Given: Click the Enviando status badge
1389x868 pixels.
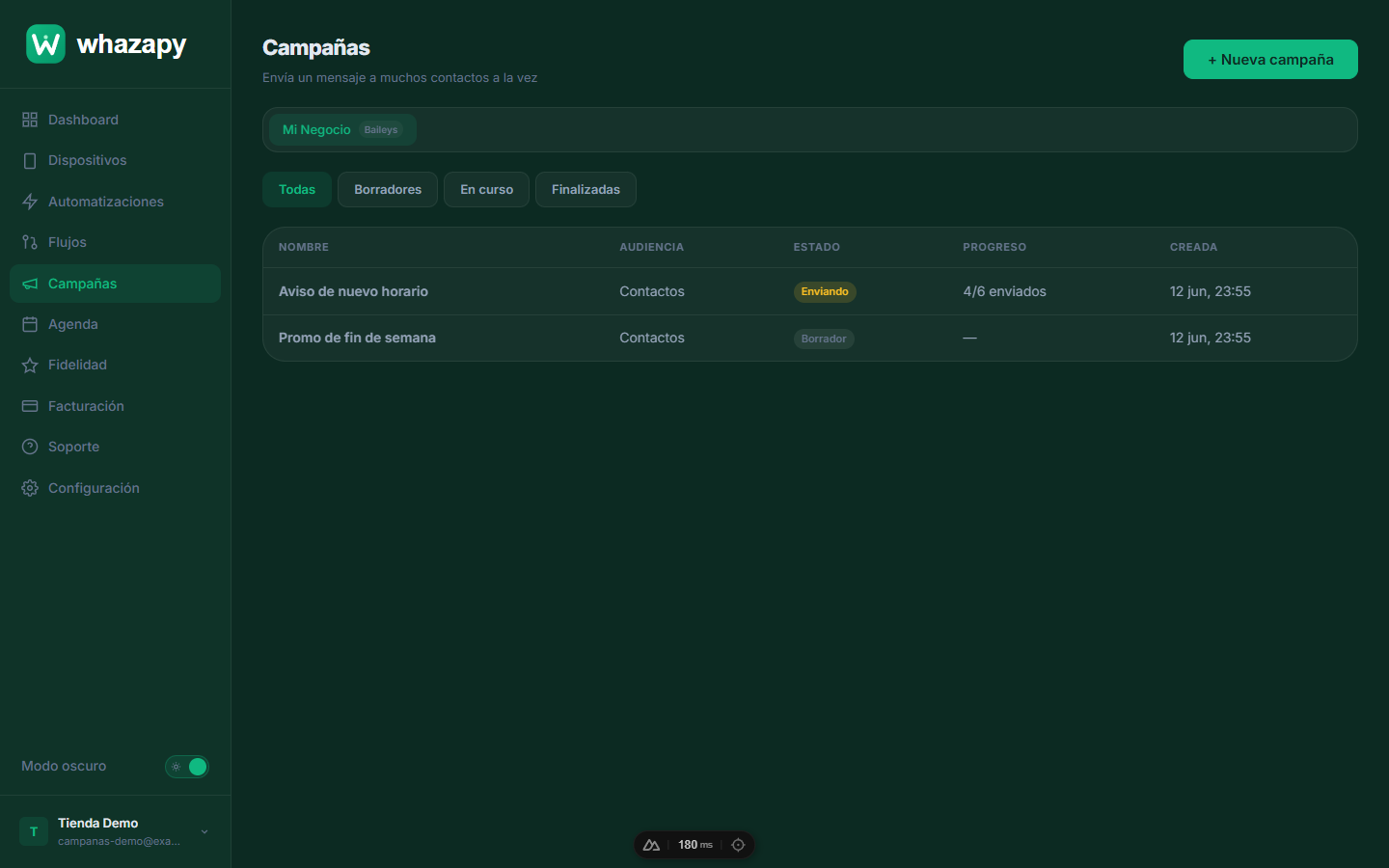Looking at the screenshot, I should pyautogui.click(x=825, y=291).
